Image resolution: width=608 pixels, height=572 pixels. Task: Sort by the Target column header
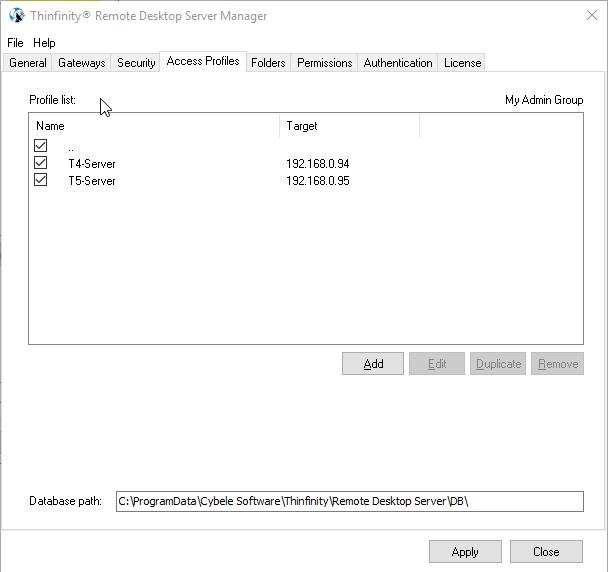point(349,126)
